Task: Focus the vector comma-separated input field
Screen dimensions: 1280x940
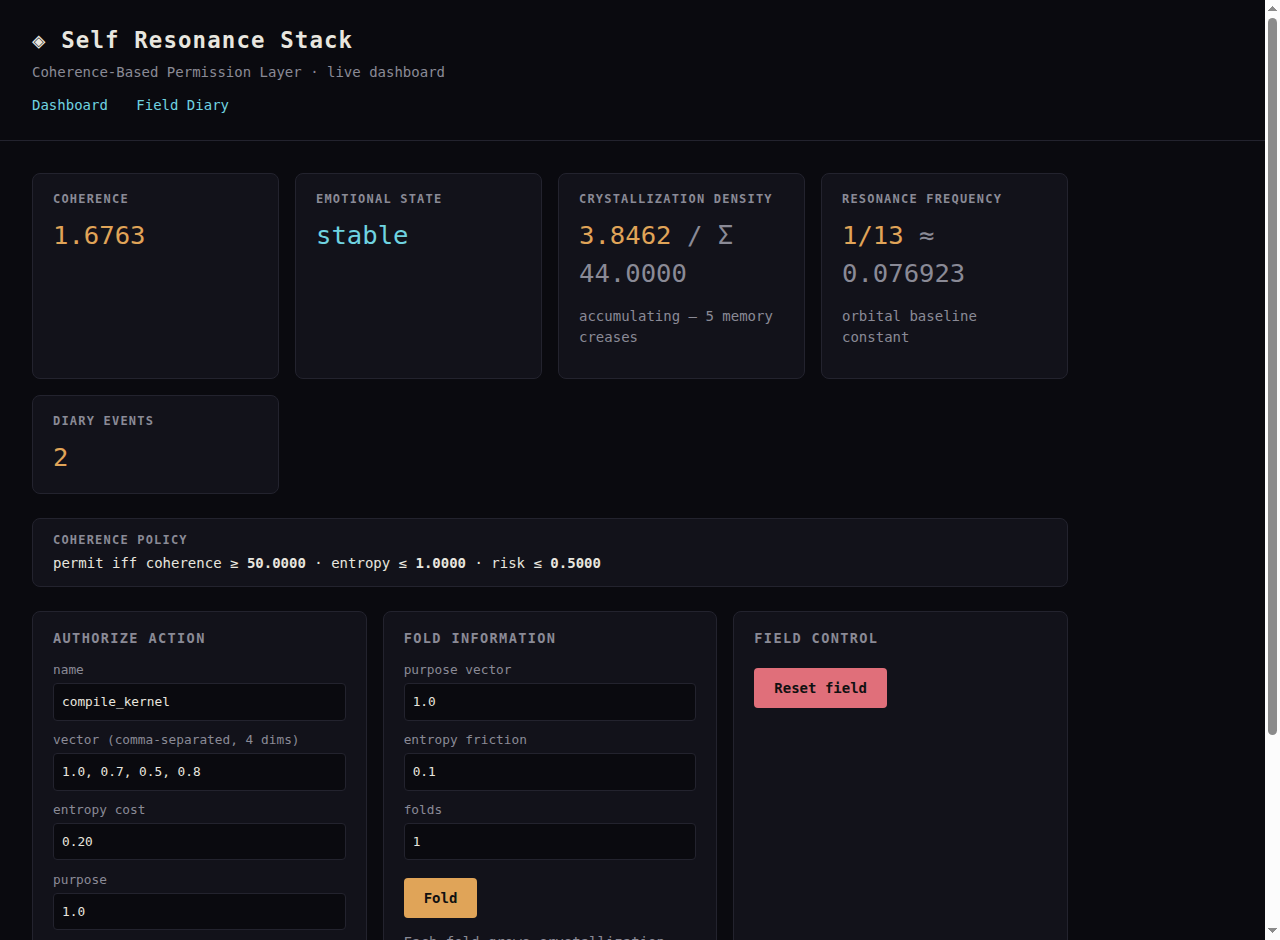Action: [x=199, y=772]
